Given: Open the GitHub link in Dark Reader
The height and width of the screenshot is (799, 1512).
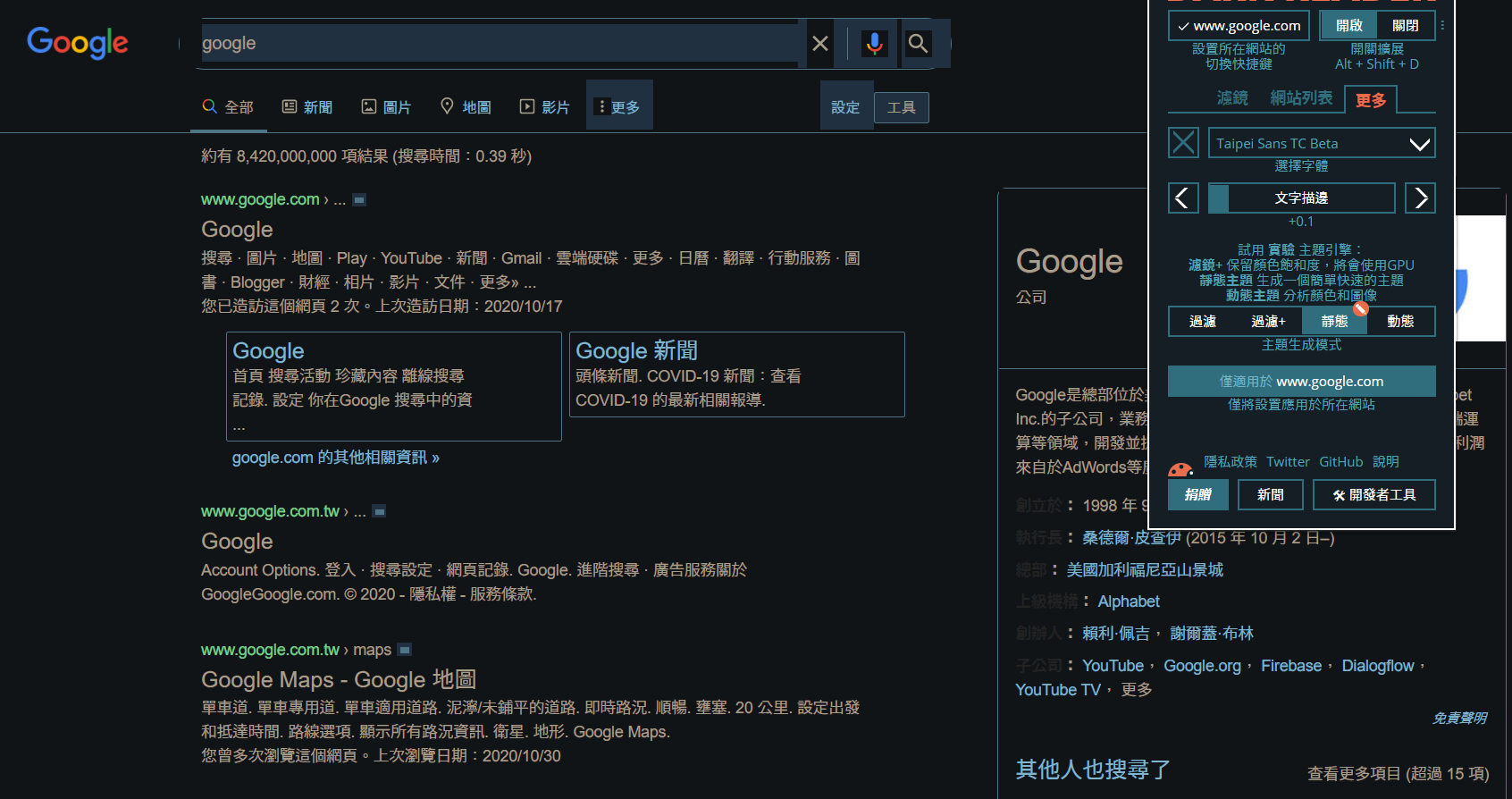Looking at the screenshot, I should [x=1341, y=462].
